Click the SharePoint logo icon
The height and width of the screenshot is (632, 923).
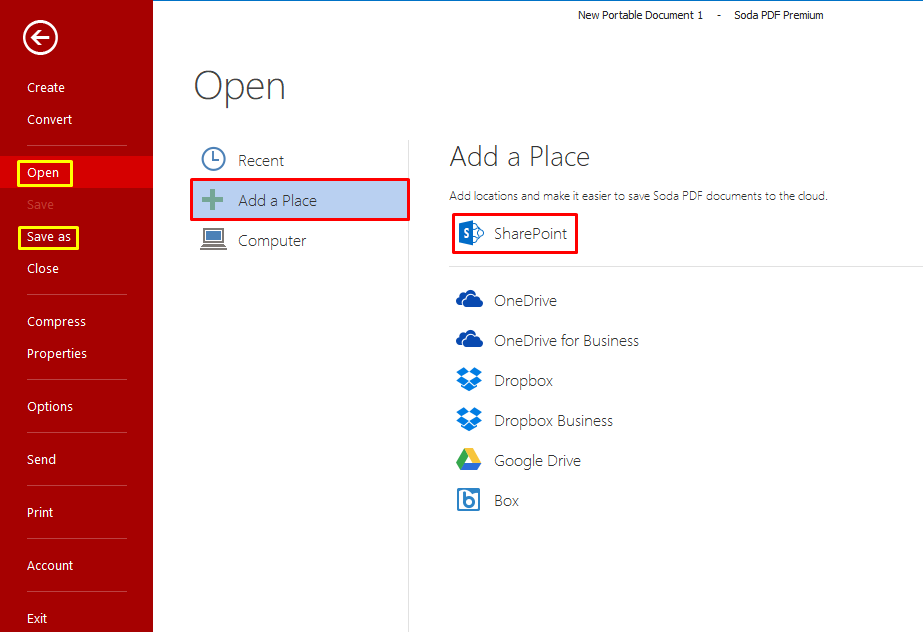[471, 233]
